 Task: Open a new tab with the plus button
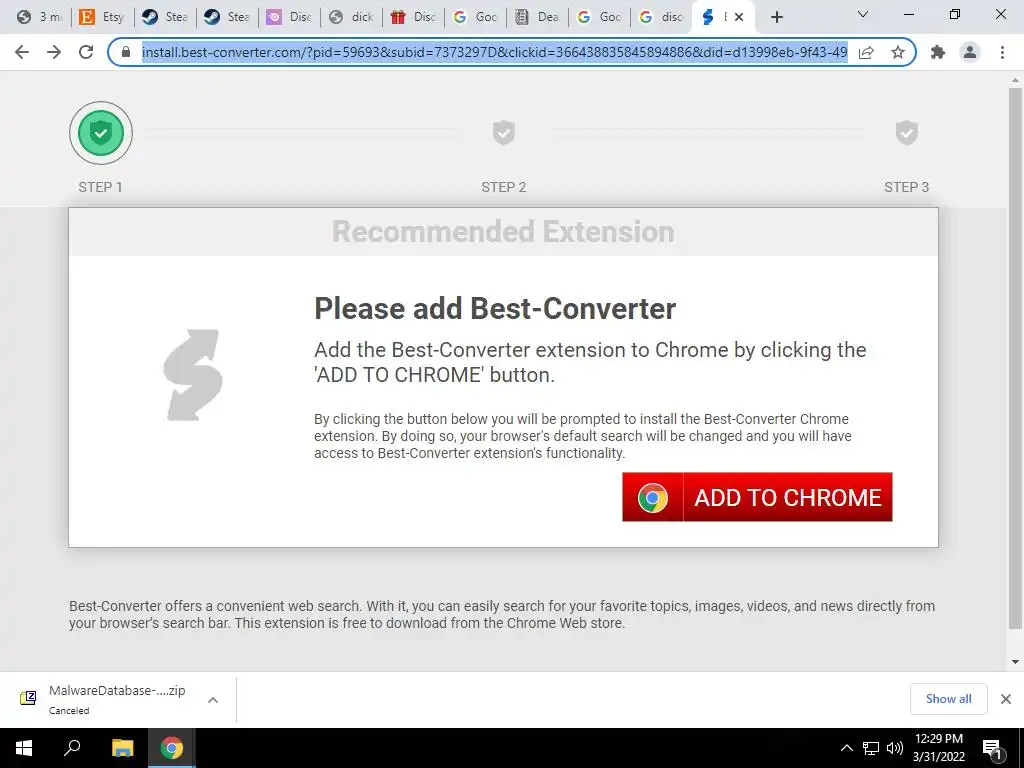coord(776,17)
